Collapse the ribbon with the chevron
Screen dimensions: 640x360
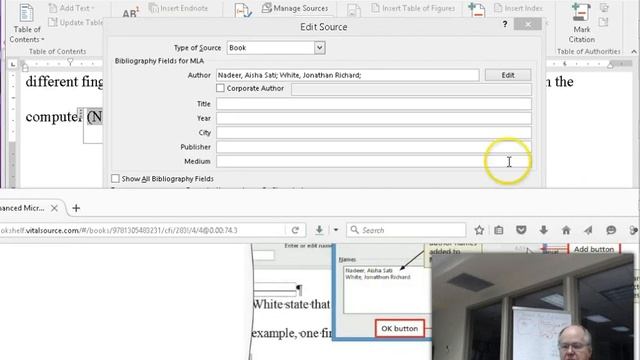pos(633,51)
